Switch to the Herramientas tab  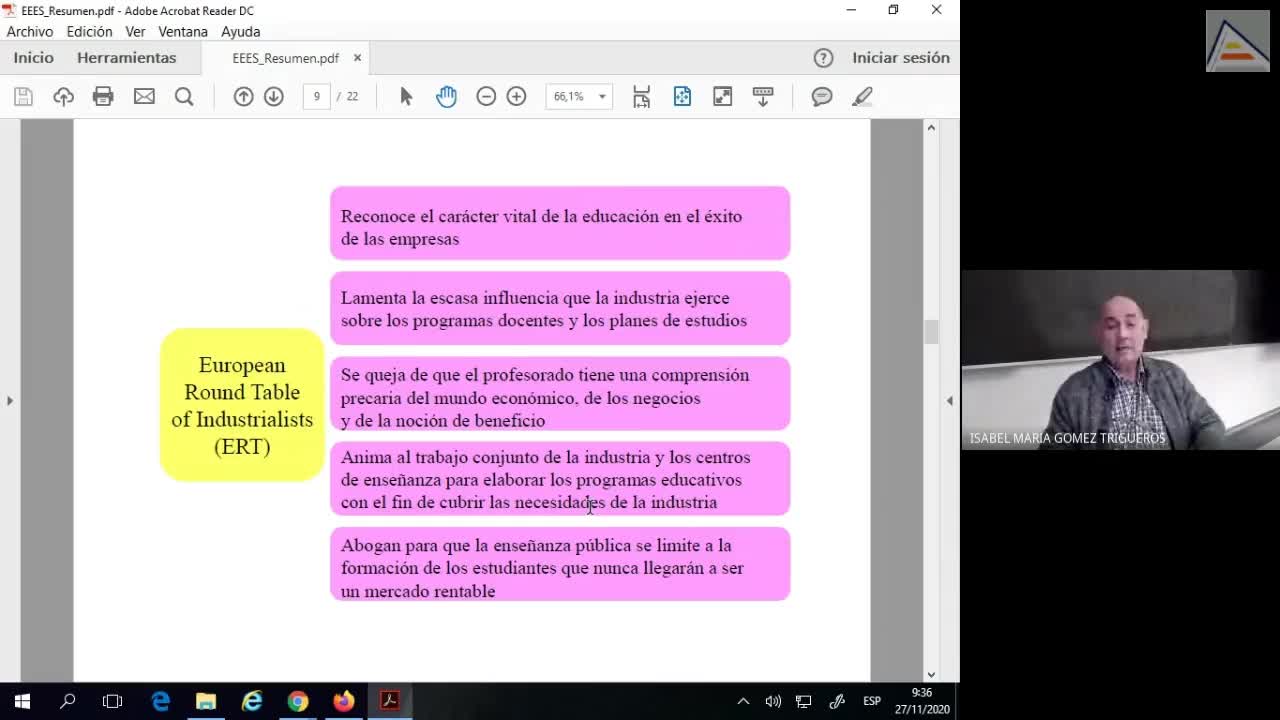coord(126,58)
